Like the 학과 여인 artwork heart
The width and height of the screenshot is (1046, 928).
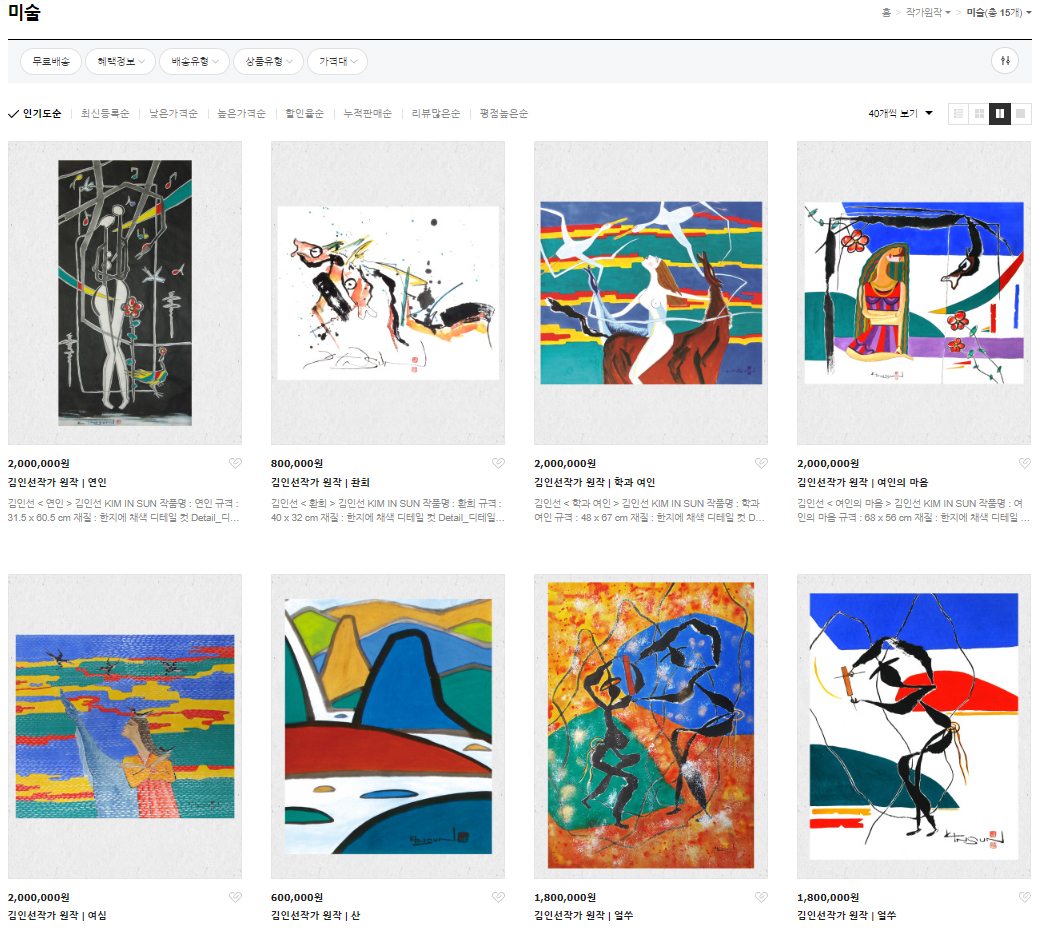pyautogui.click(x=761, y=463)
